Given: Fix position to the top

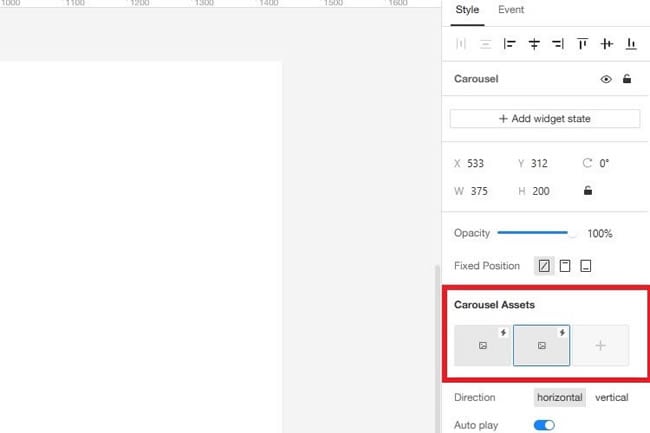Looking at the screenshot, I should (x=565, y=266).
